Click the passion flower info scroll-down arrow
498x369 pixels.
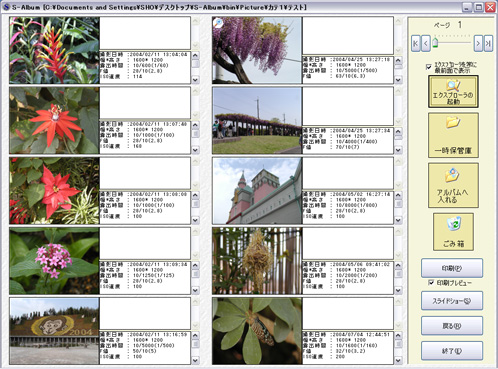pos(195,150)
